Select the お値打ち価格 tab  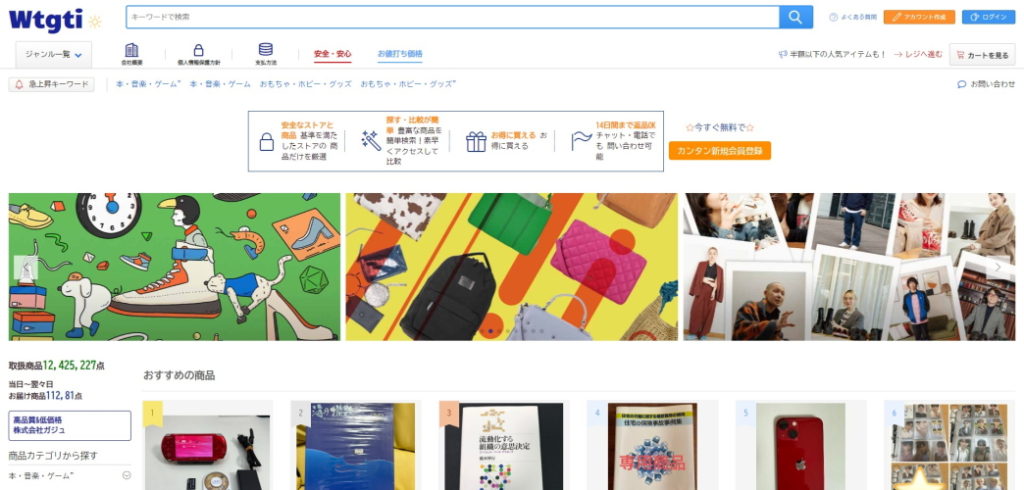(400, 54)
